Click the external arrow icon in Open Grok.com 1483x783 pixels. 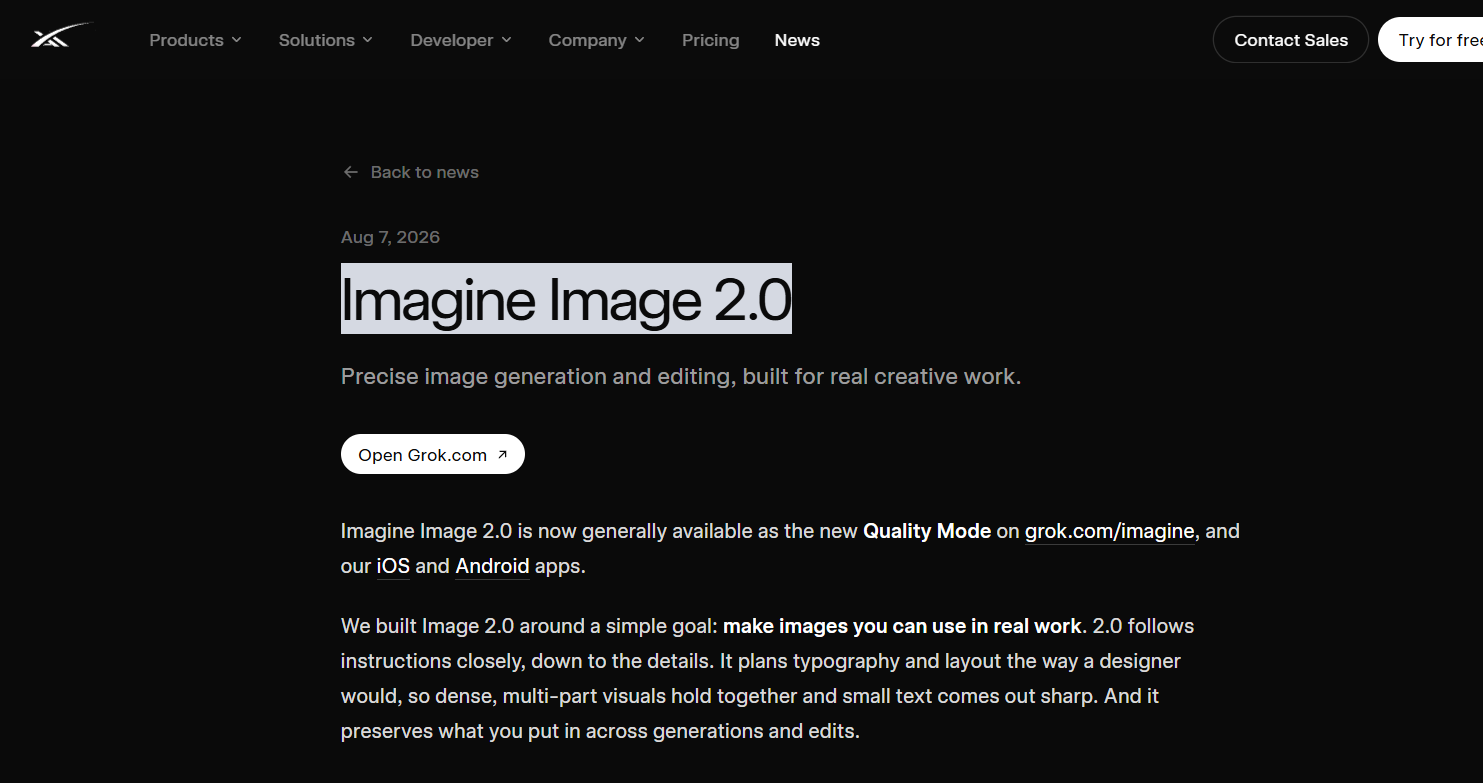pyautogui.click(x=502, y=455)
